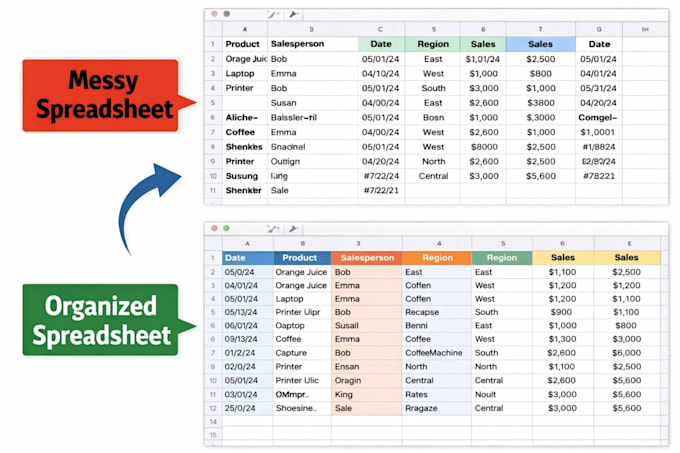
Task: Select the "Snaoinel" salesperson cell
Action: 312,147
